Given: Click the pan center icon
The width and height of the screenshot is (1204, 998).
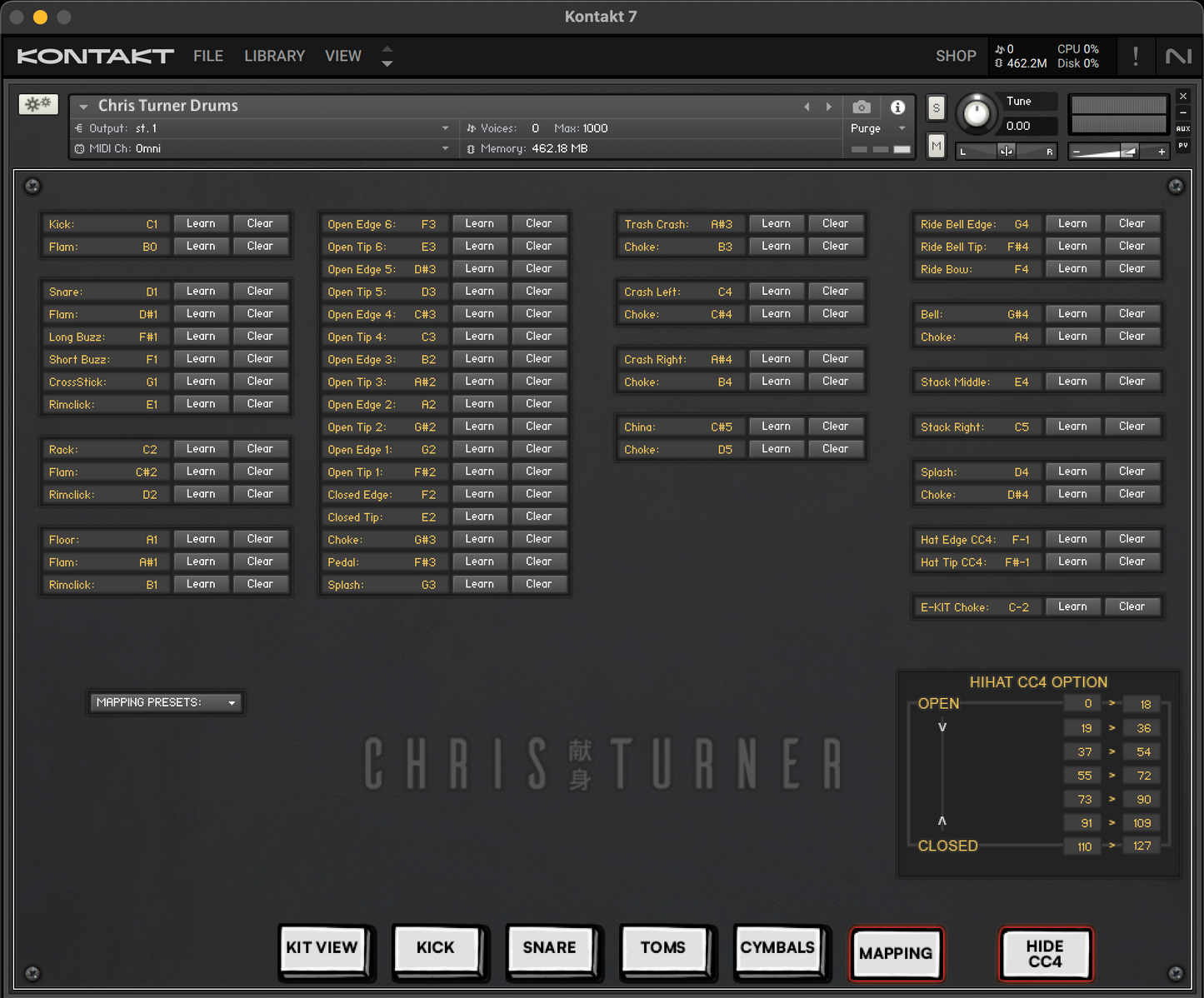Looking at the screenshot, I should [1006, 151].
